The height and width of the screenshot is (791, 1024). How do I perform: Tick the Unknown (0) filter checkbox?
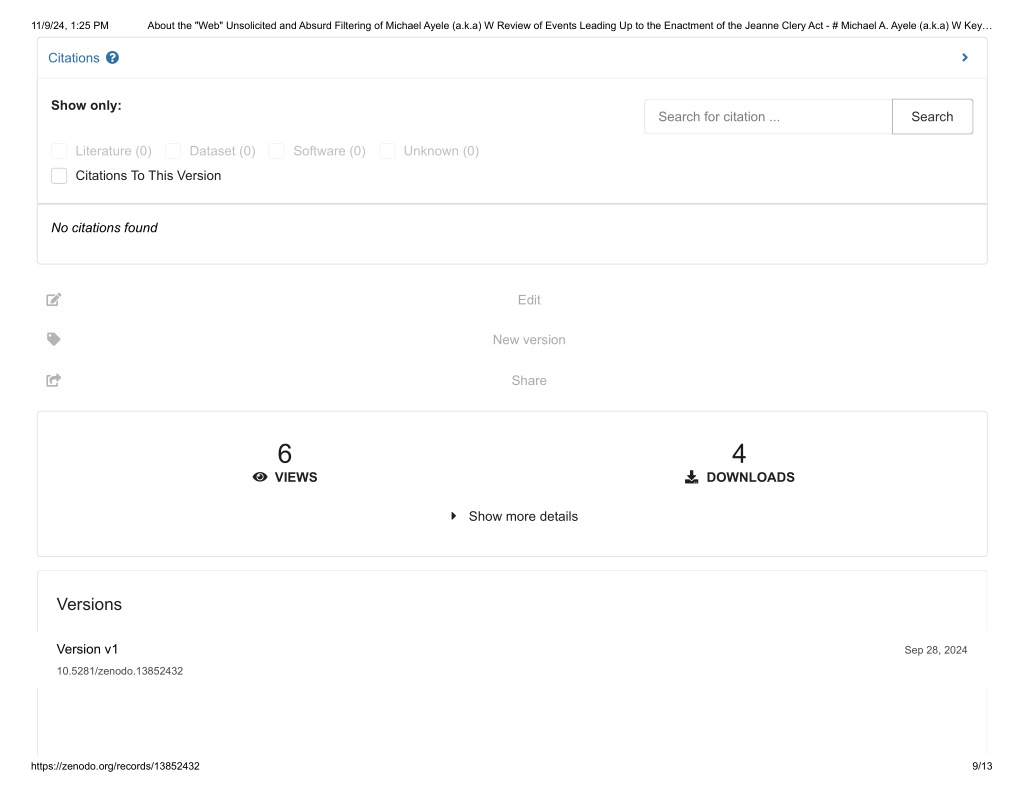click(x=387, y=152)
